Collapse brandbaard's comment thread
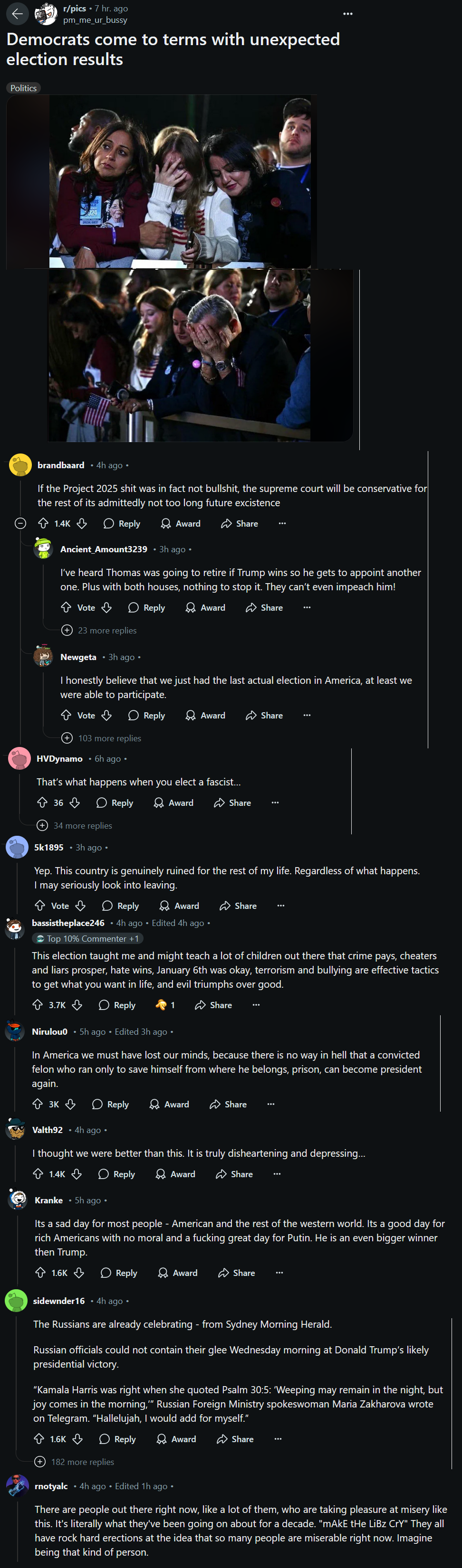 point(20,523)
